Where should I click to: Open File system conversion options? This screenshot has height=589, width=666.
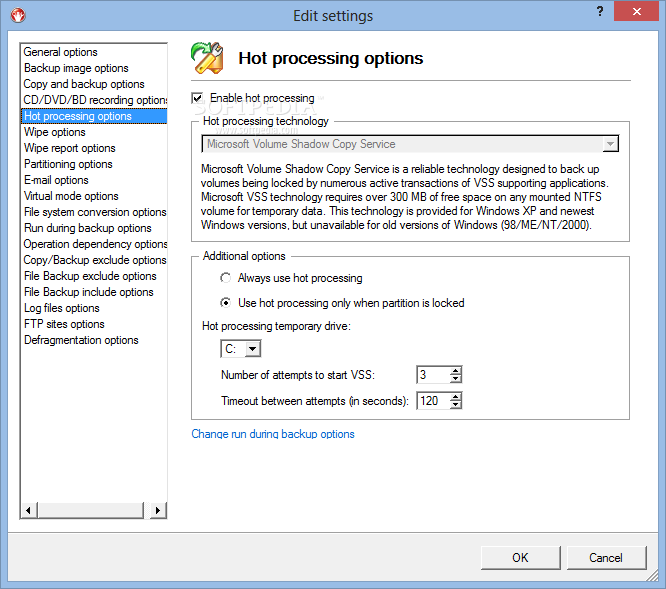(95, 212)
